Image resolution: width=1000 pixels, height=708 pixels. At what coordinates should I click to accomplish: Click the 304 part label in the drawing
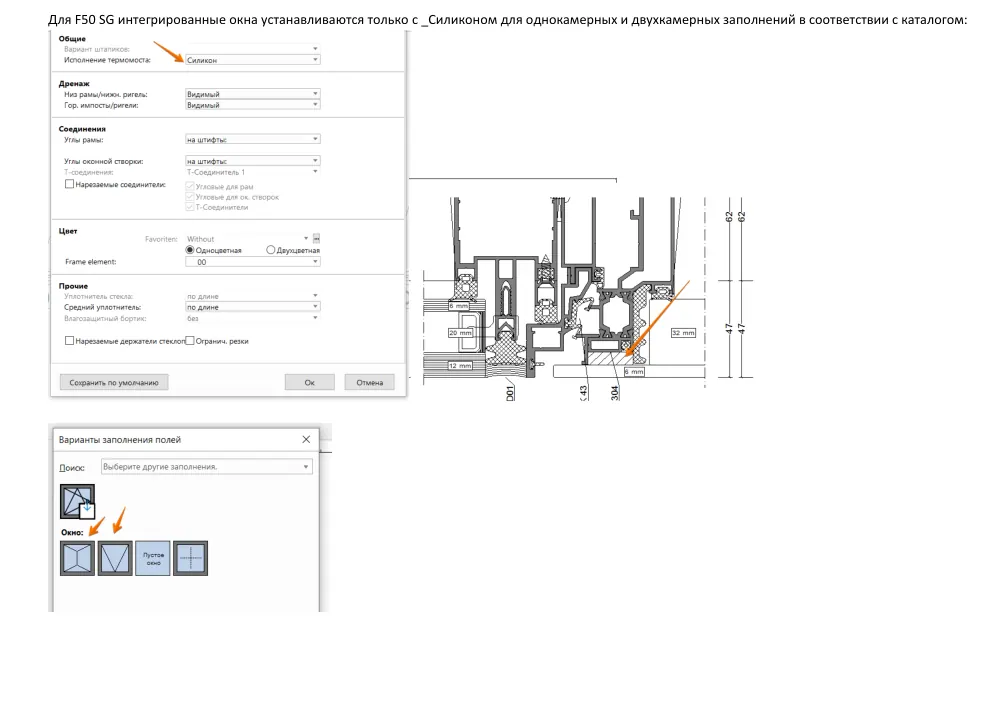click(615, 393)
